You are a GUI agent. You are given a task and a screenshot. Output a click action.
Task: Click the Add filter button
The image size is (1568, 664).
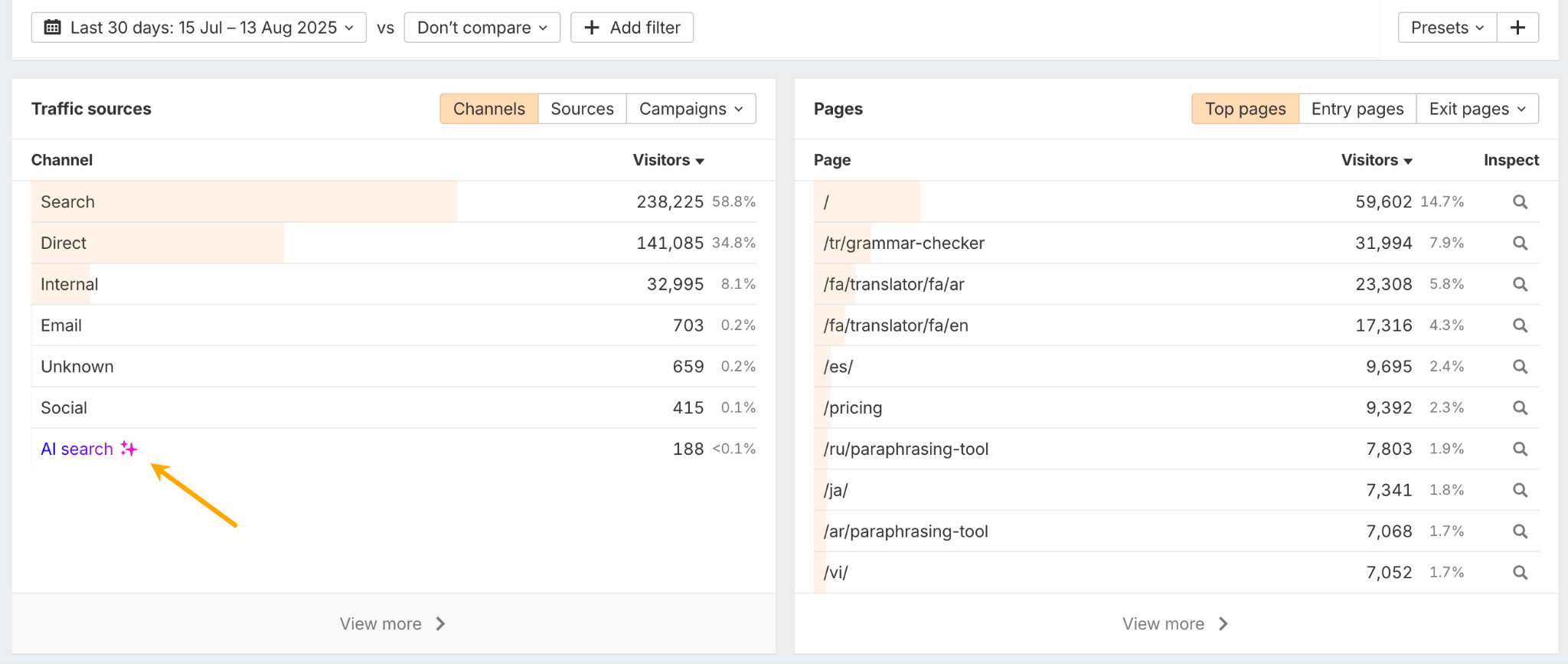coord(632,28)
